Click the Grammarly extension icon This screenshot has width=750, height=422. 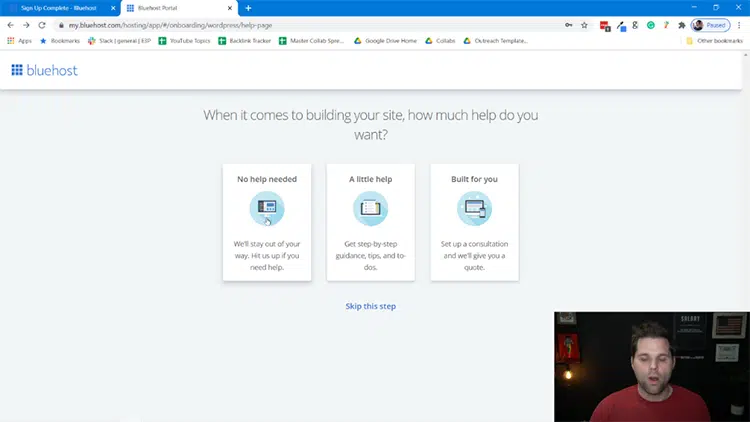point(650,25)
